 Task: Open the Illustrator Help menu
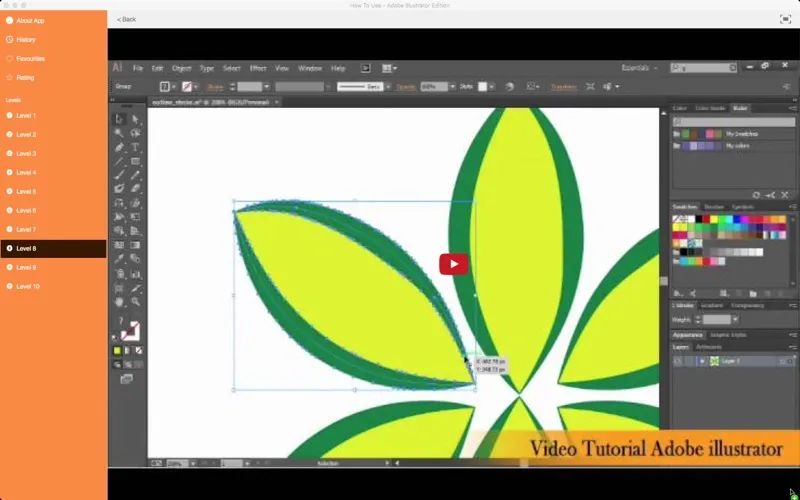pos(338,68)
